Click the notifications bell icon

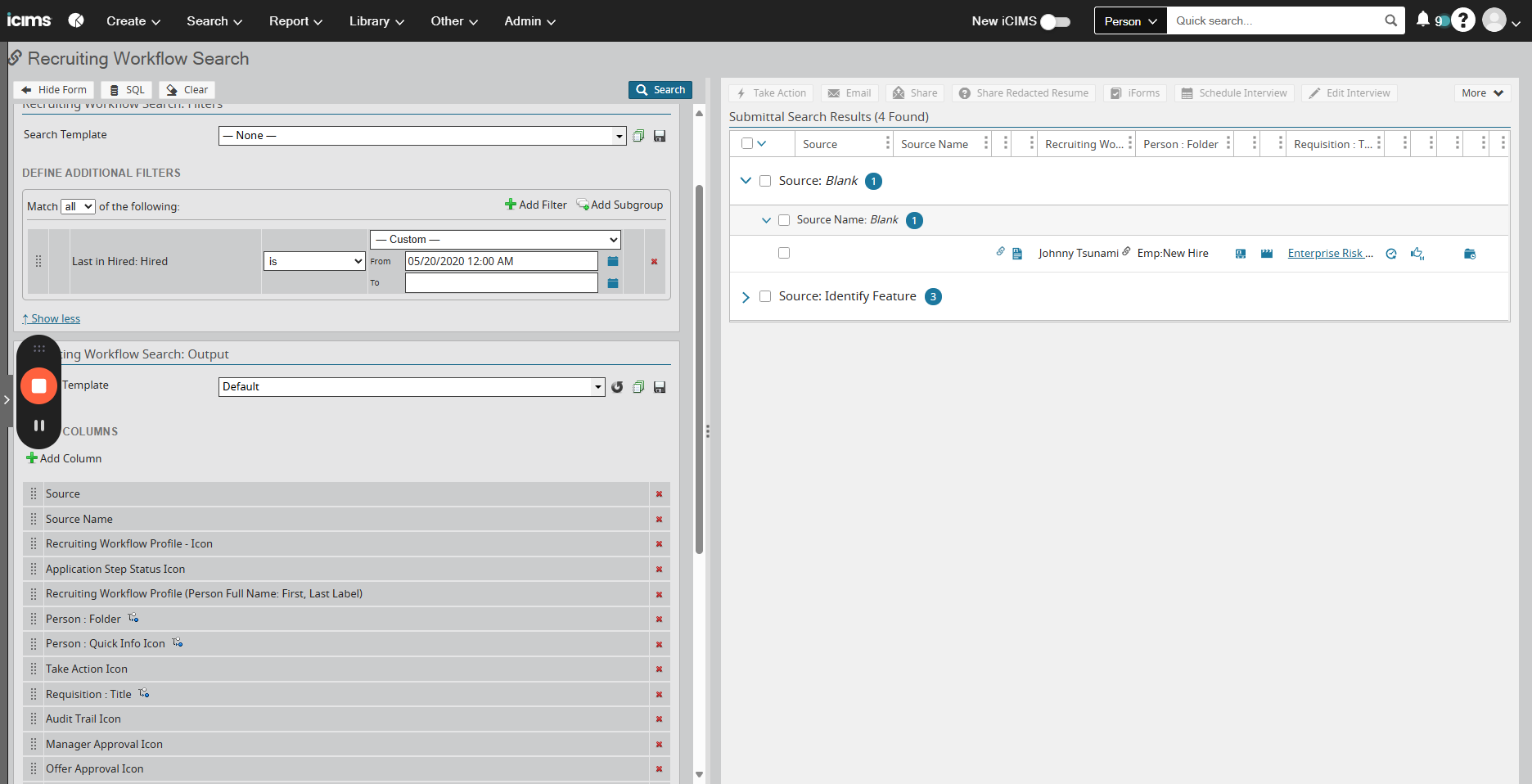tap(1422, 20)
